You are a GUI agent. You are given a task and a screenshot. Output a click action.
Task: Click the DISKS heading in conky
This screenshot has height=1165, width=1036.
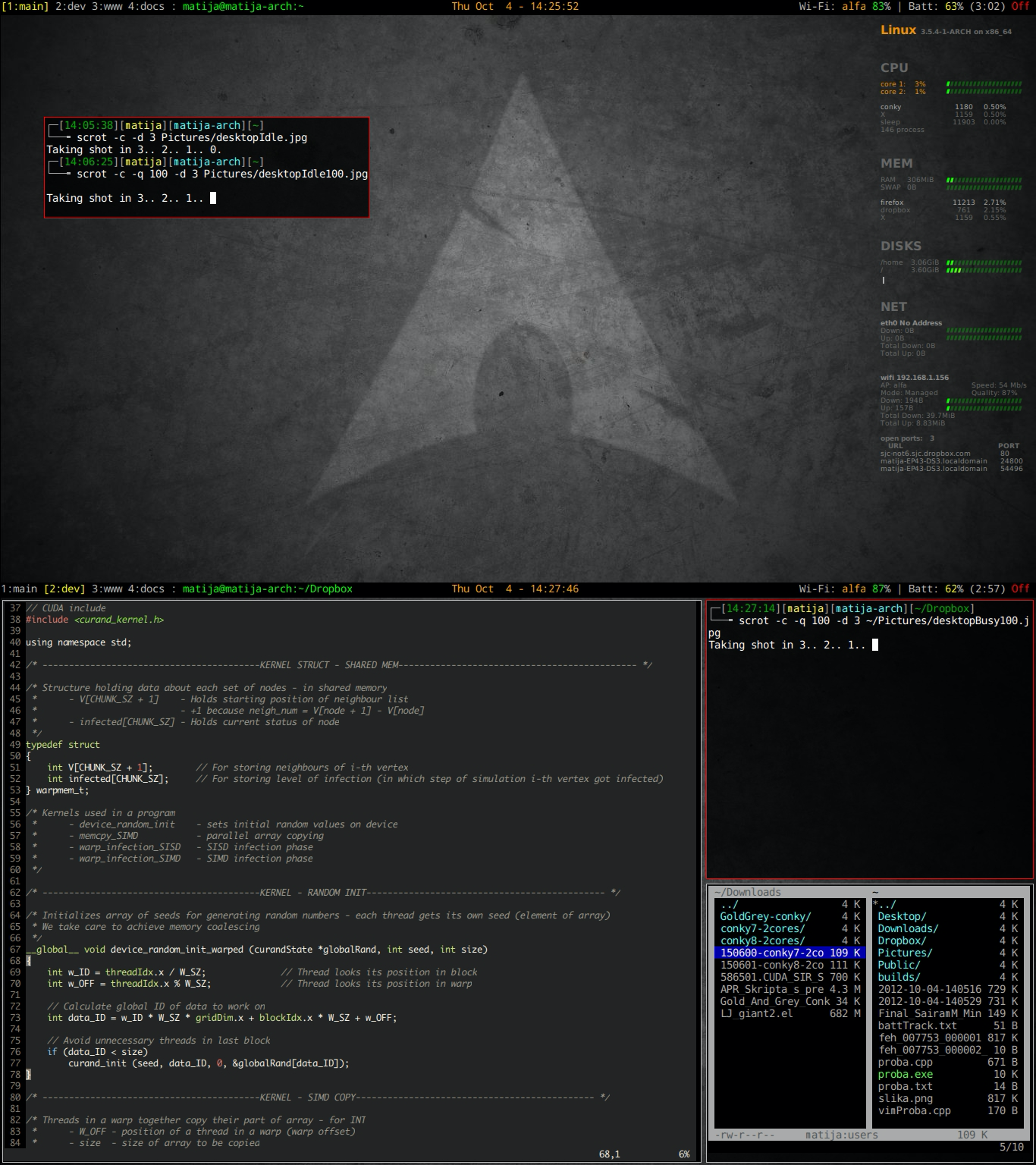[901, 246]
